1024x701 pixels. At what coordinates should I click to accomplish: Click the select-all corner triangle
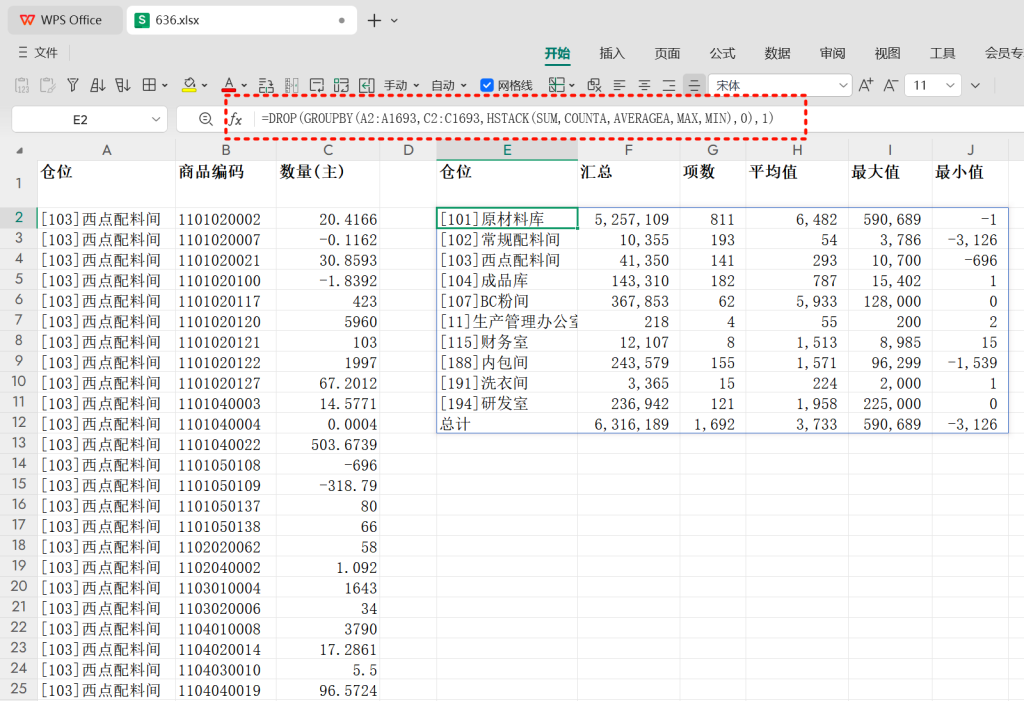20,150
